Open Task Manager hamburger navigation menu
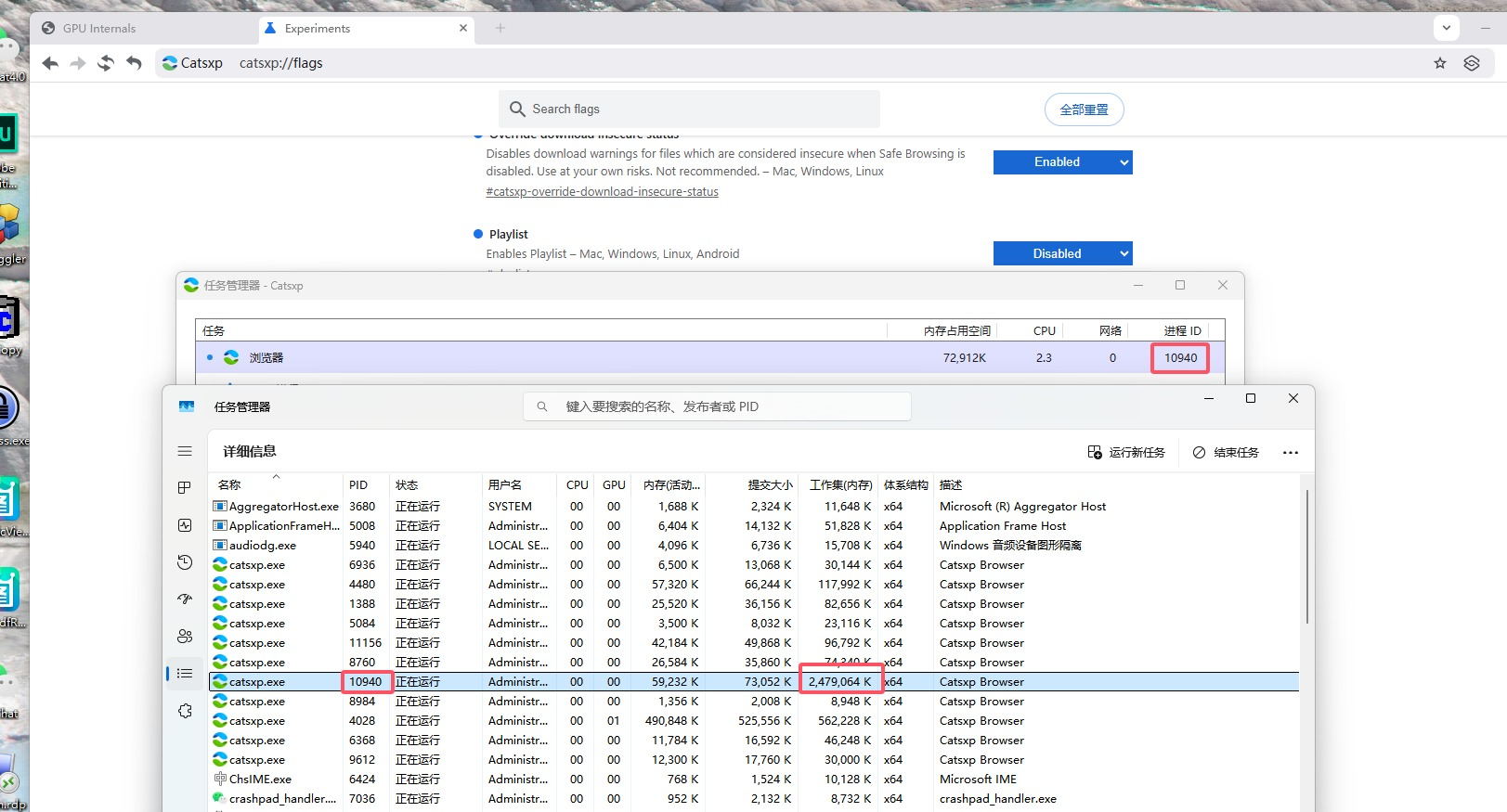The height and width of the screenshot is (812, 1507). 185,451
